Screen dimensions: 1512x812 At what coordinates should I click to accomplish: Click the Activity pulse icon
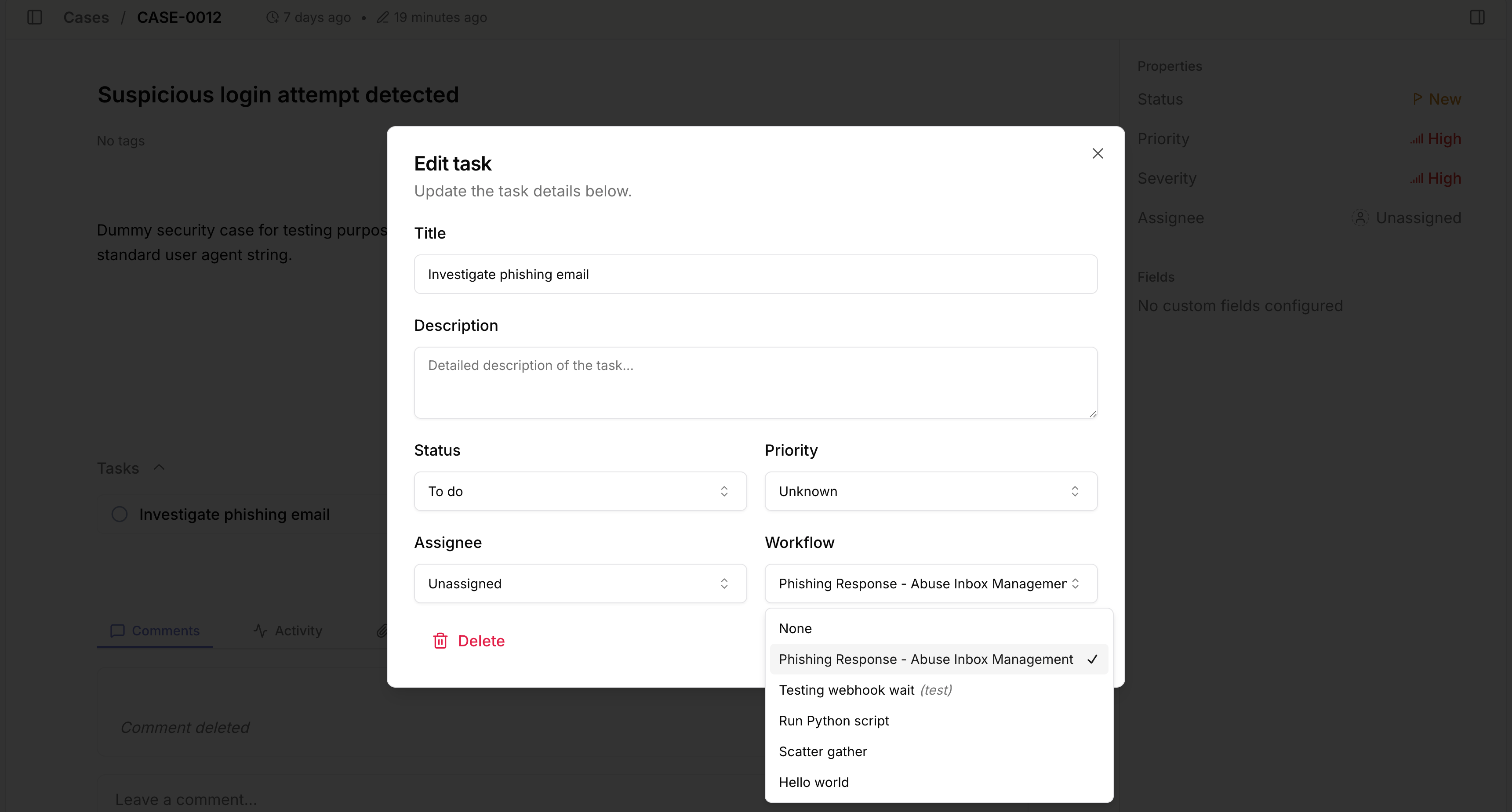pyautogui.click(x=260, y=631)
